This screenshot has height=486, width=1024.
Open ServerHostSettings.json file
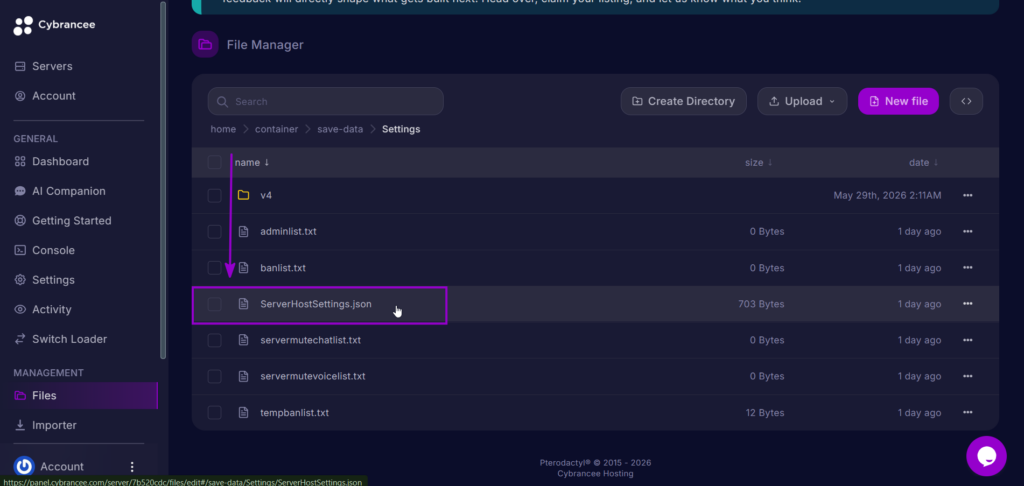[315, 304]
